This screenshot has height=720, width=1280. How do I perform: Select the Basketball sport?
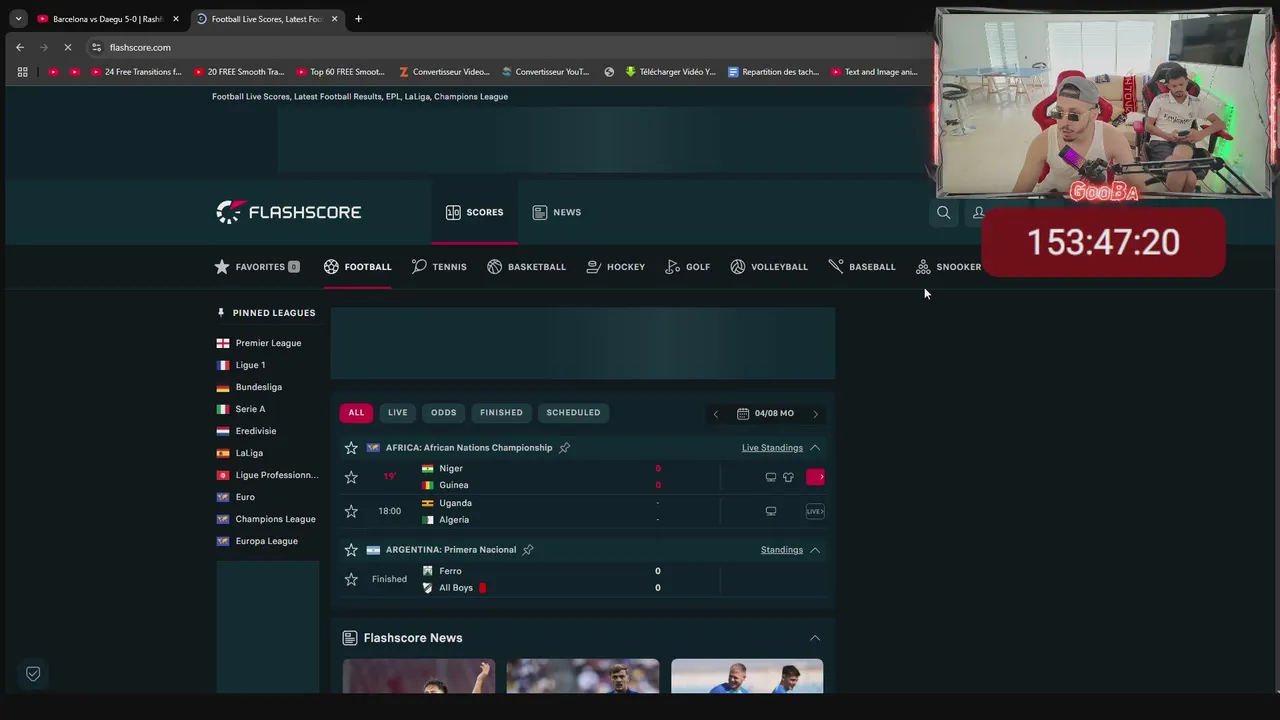pos(526,267)
